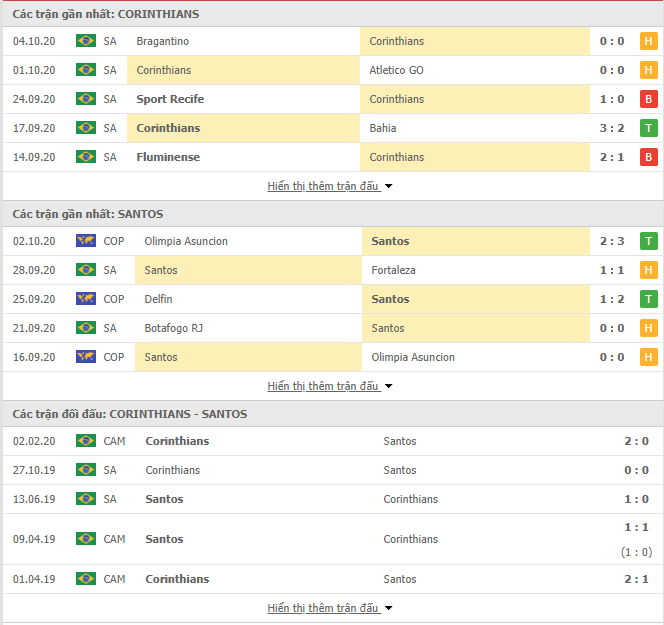Click the 1 : 1 score from 09.04.19 match
664x625 pixels.
[637, 527]
